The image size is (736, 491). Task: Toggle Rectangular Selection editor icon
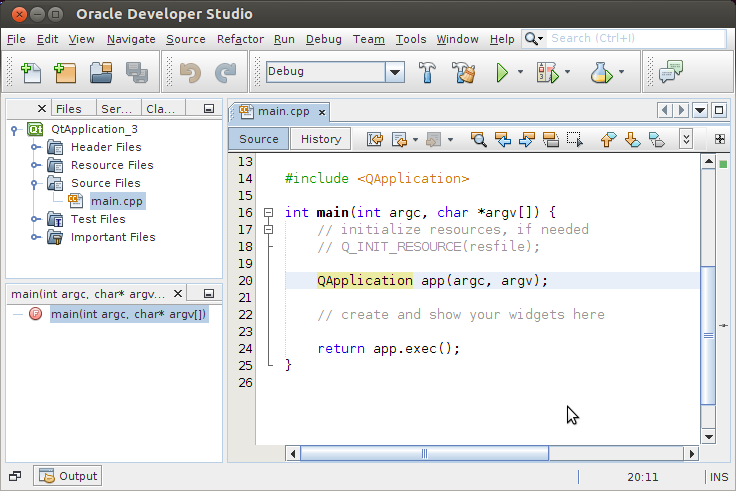click(x=575, y=139)
